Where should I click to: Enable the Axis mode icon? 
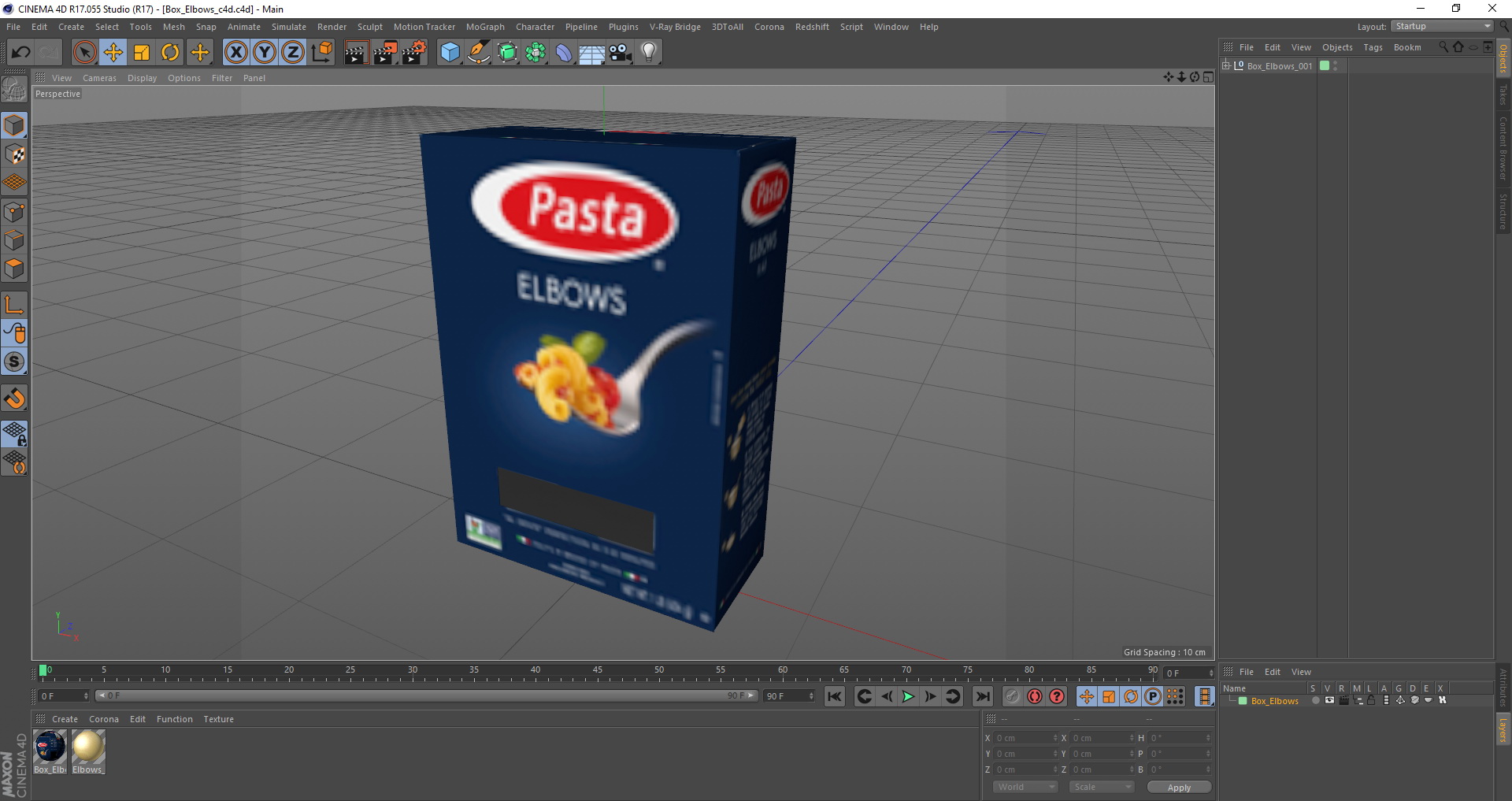(14, 305)
